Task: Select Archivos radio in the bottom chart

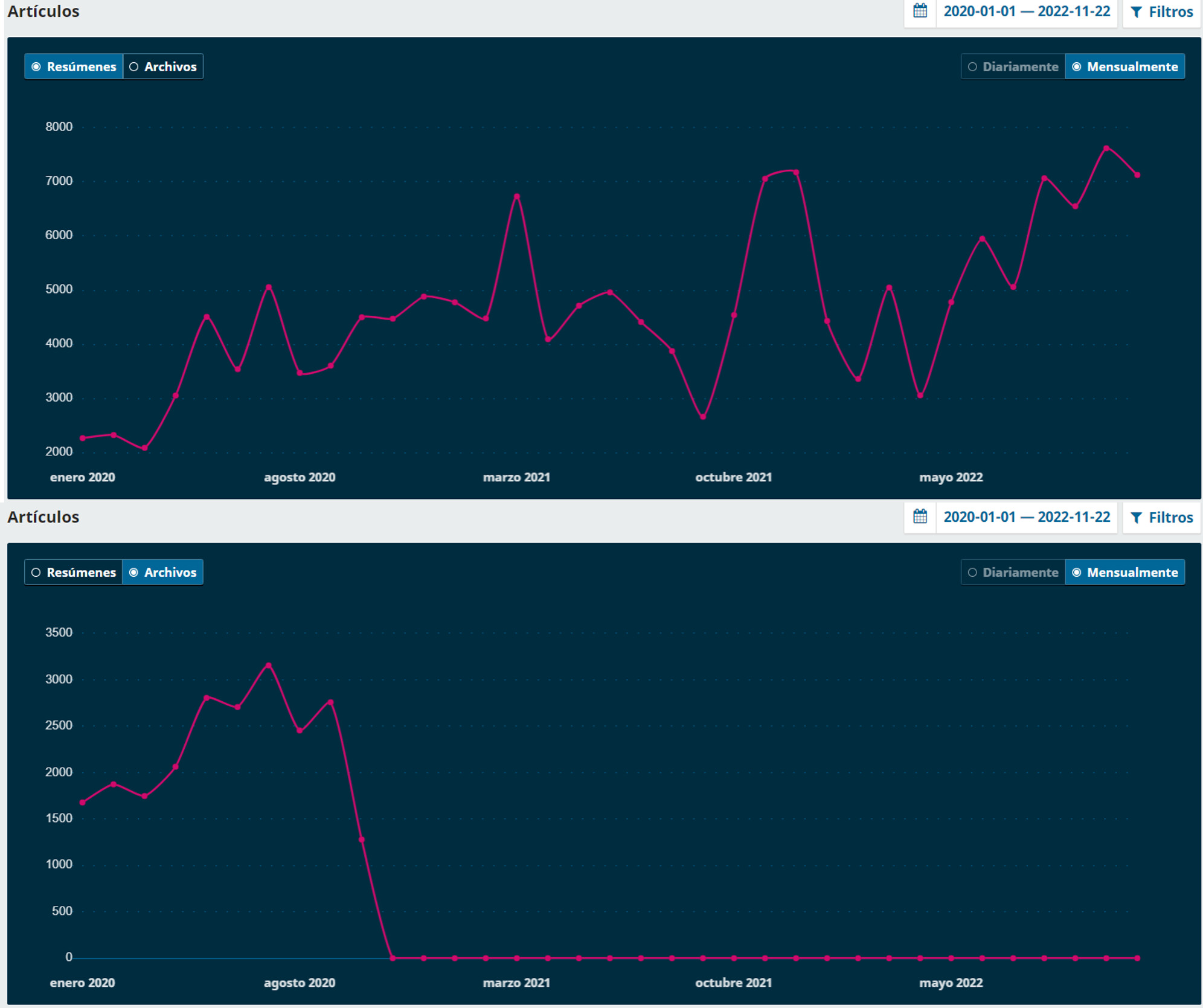Action: [x=163, y=572]
